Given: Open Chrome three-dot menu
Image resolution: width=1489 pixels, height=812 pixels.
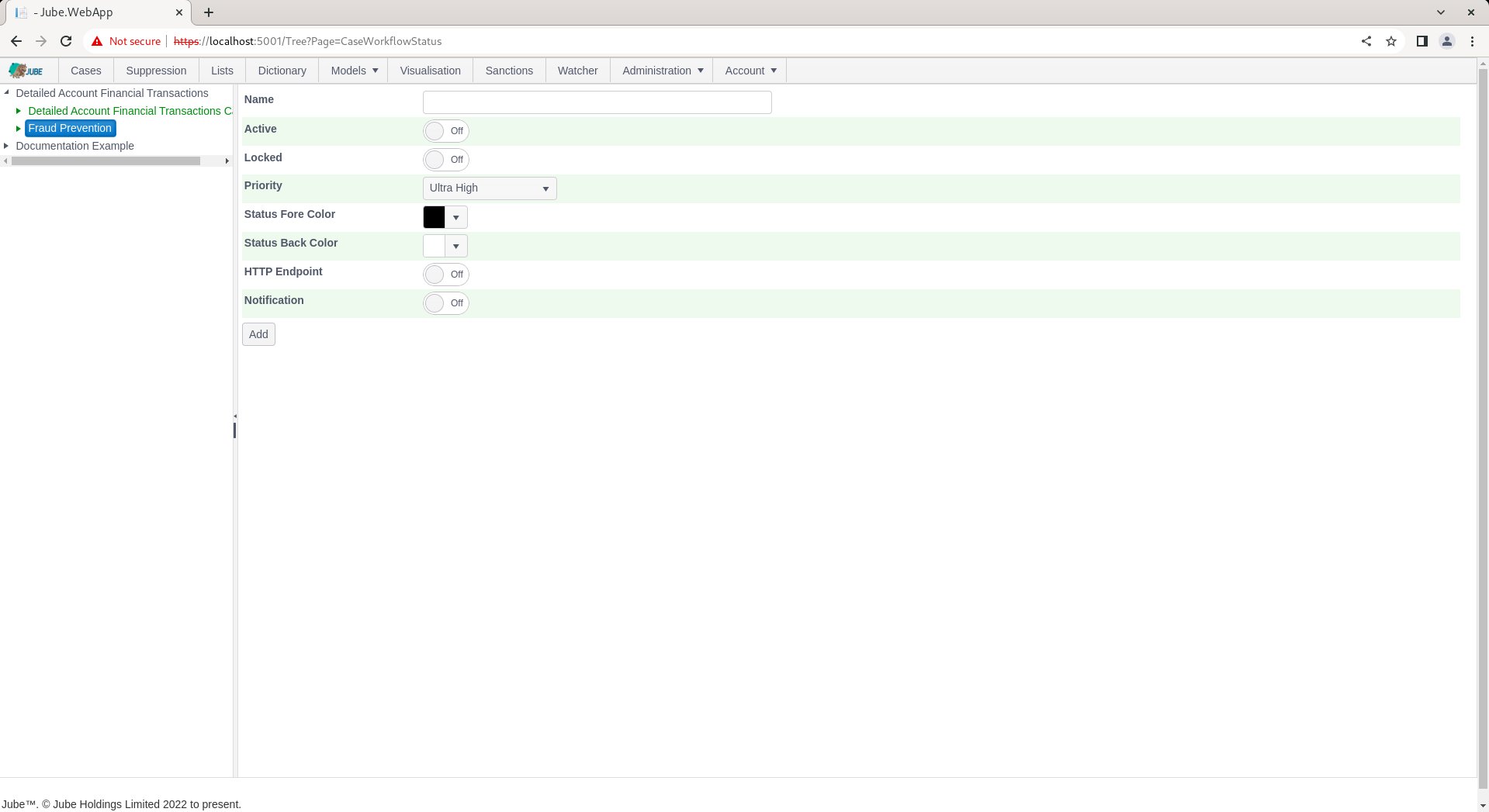Looking at the screenshot, I should coord(1472,41).
